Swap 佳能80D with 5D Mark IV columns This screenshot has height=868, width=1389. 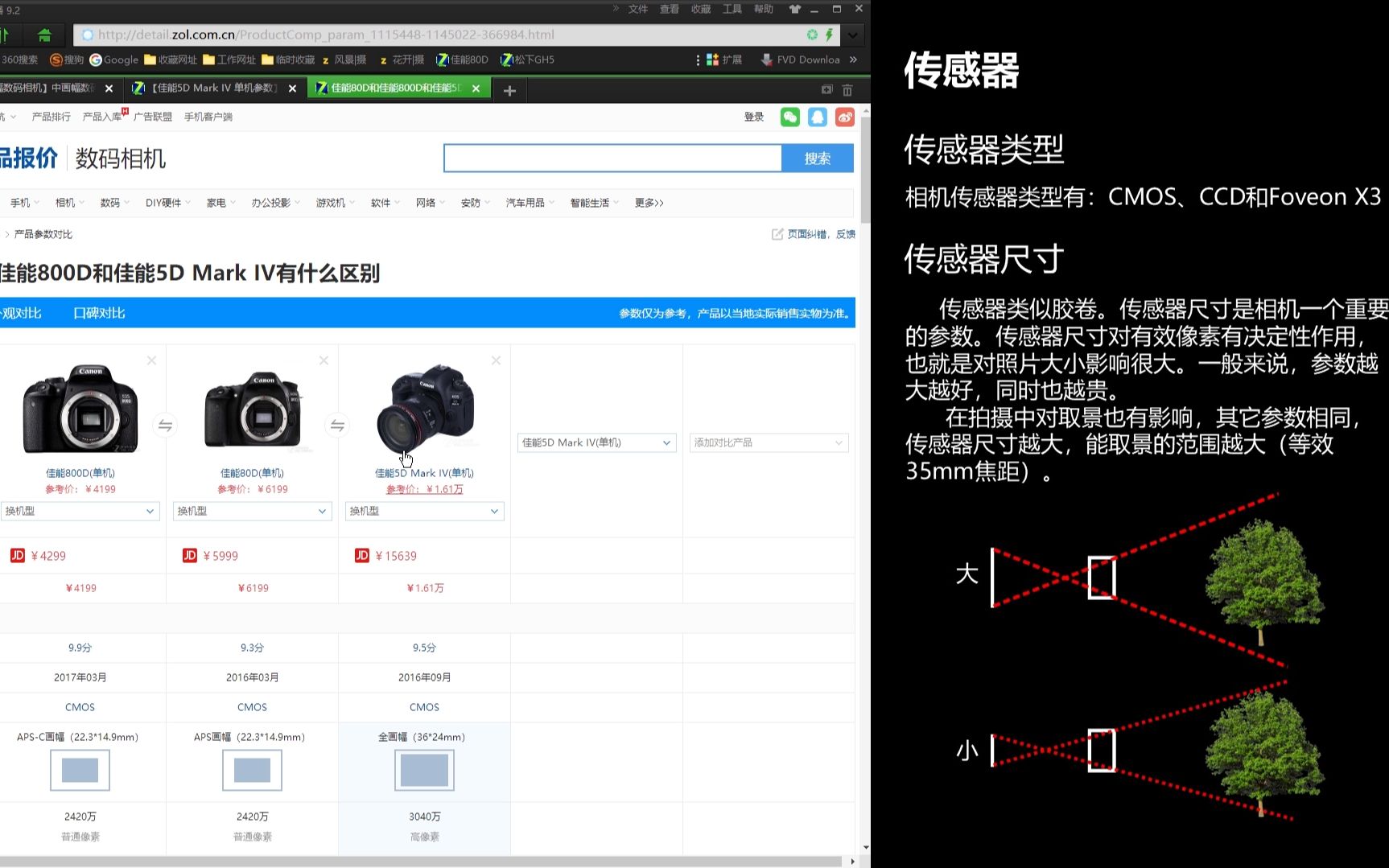click(x=337, y=426)
